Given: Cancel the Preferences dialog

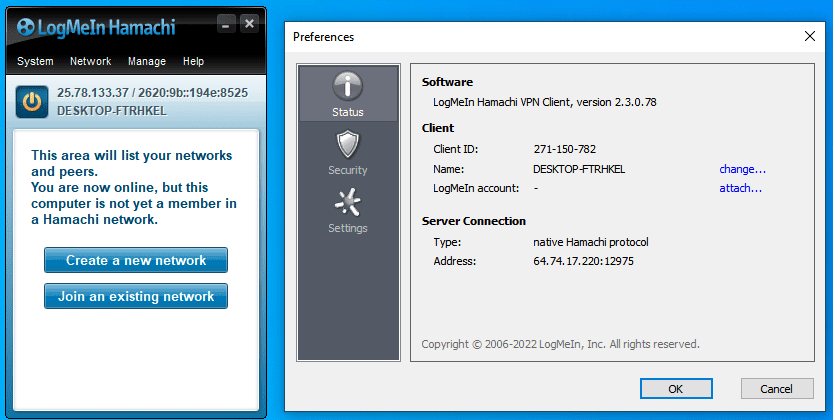Looking at the screenshot, I should [x=777, y=389].
